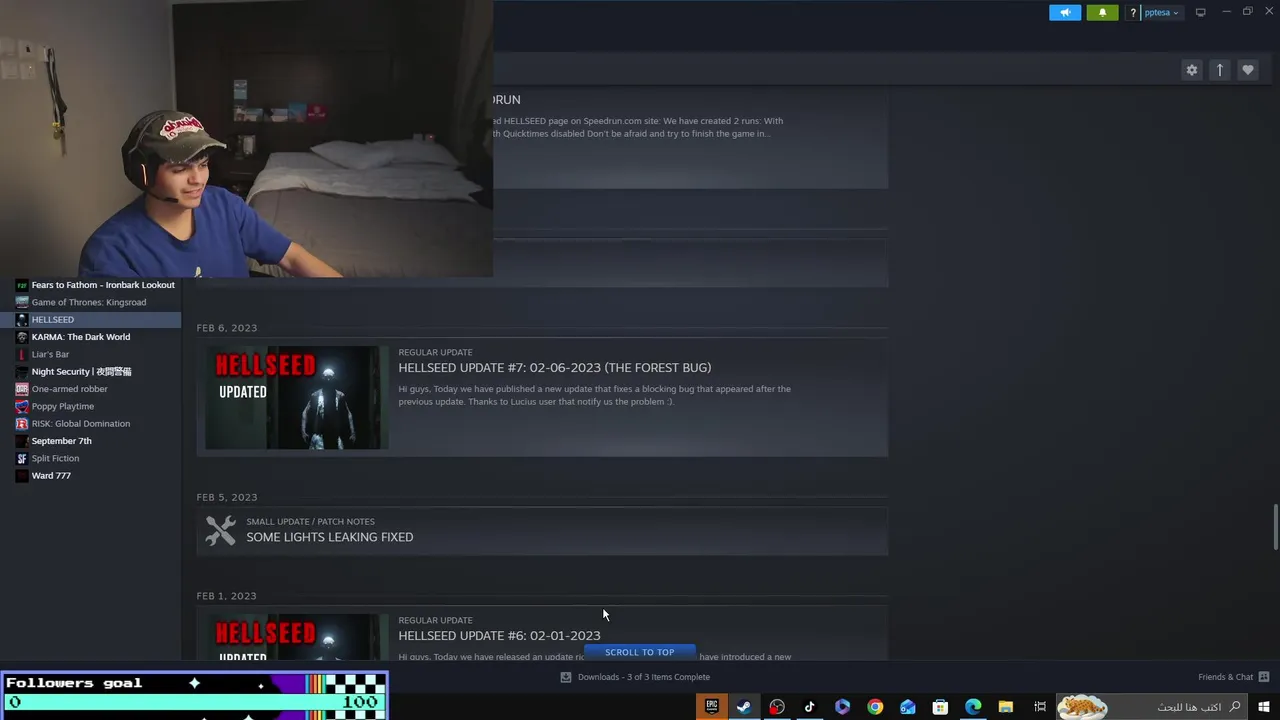1280x720 pixels.
Task: Open the Windows Start menu
Action: click(1264, 707)
